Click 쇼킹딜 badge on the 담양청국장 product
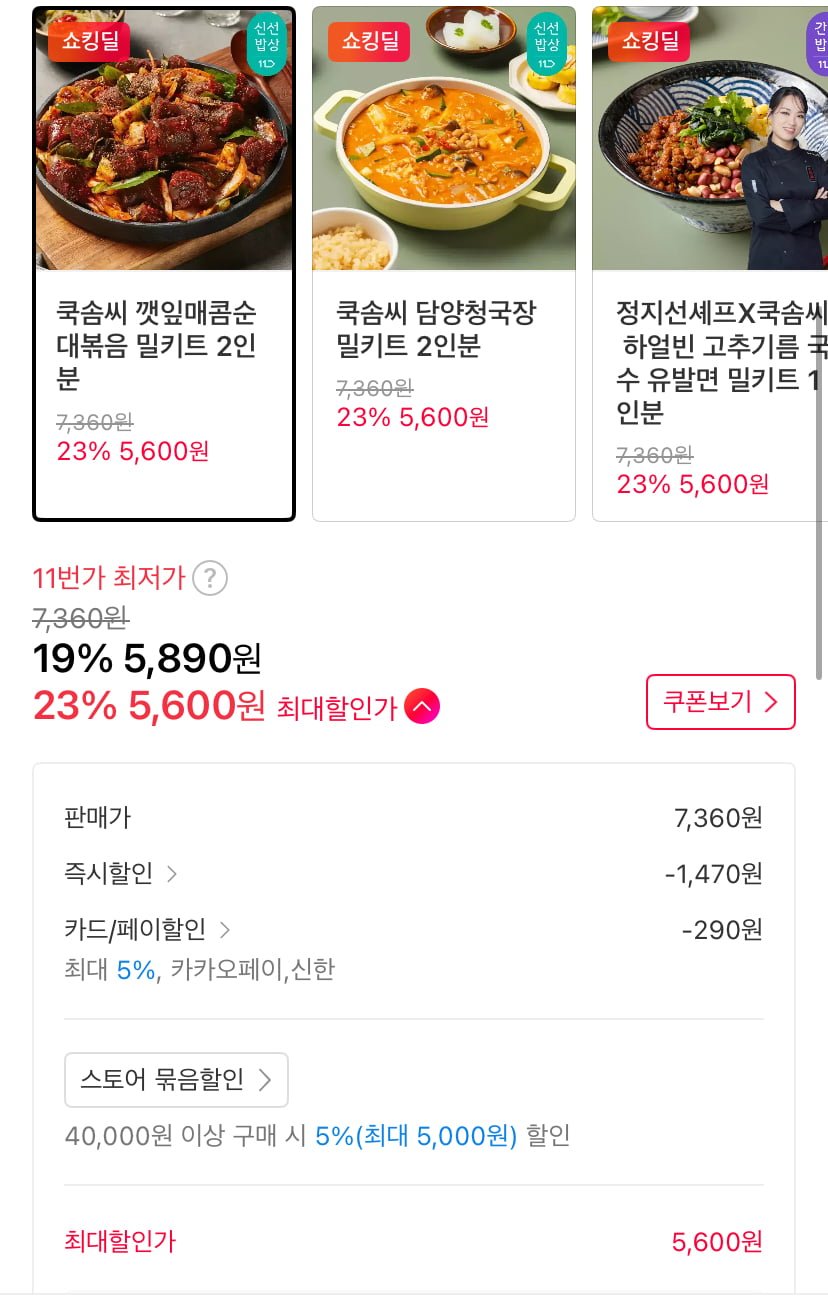828x1296 pixels. tap(369, 41)
